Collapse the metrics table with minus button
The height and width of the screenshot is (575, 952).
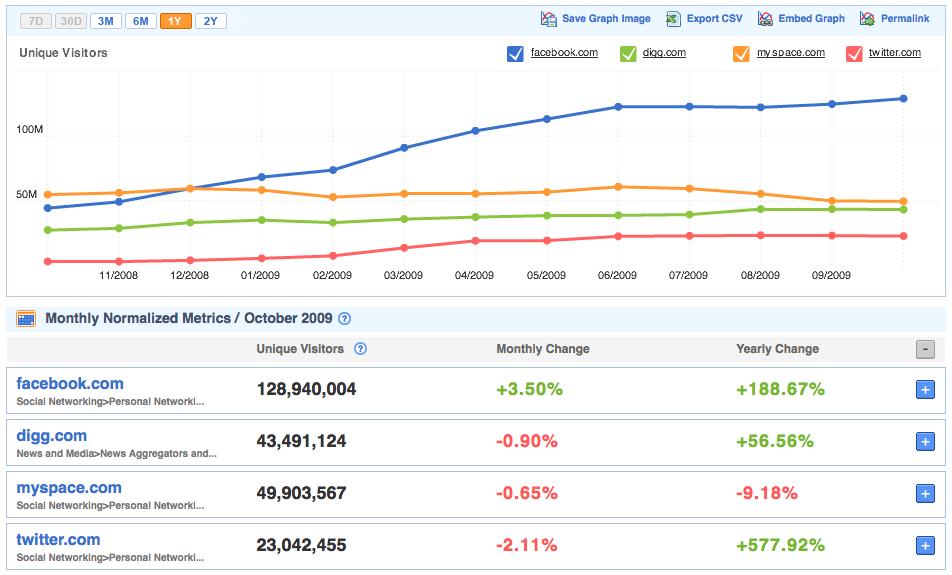925,349
